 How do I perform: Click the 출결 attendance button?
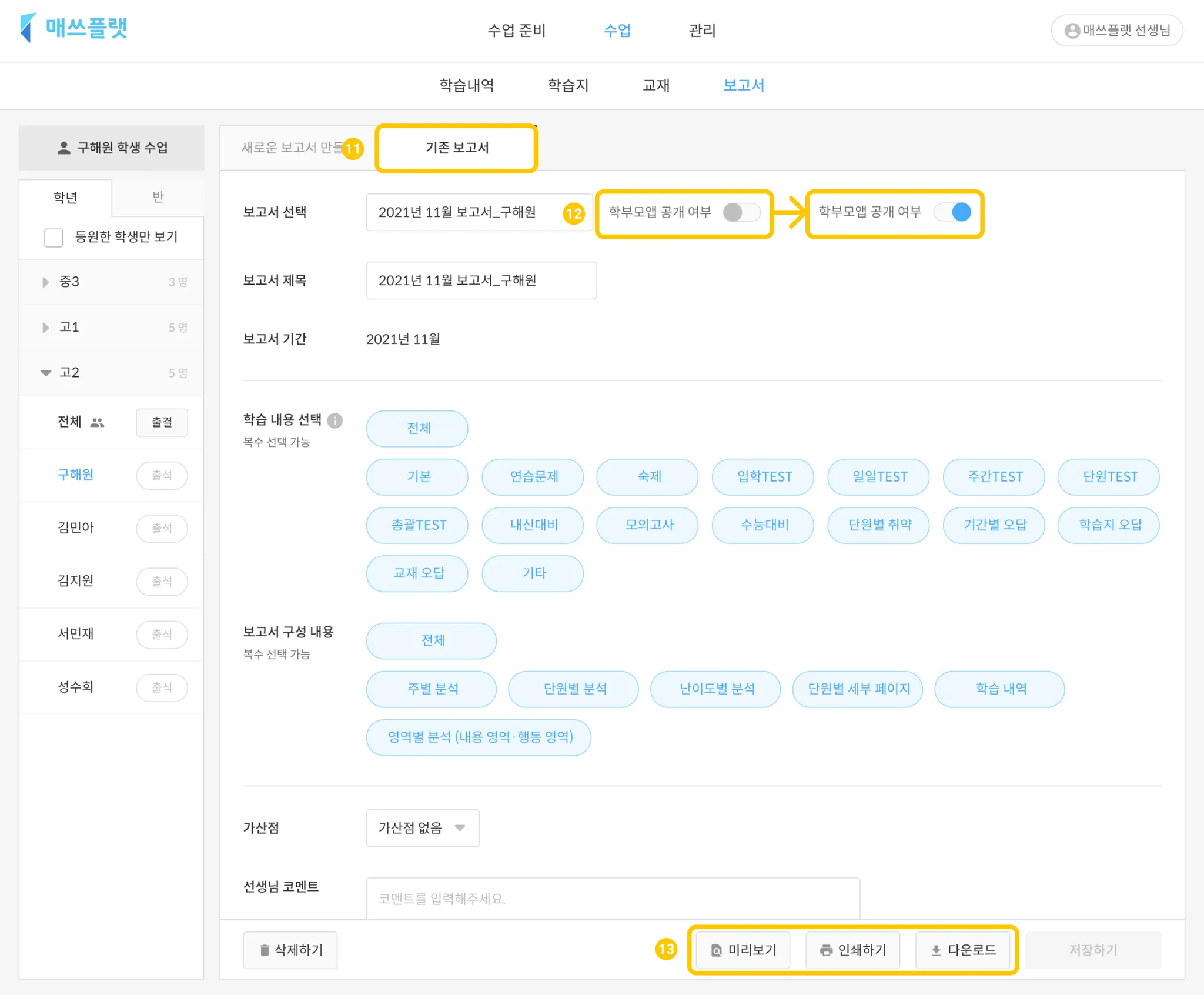point(162,422)
